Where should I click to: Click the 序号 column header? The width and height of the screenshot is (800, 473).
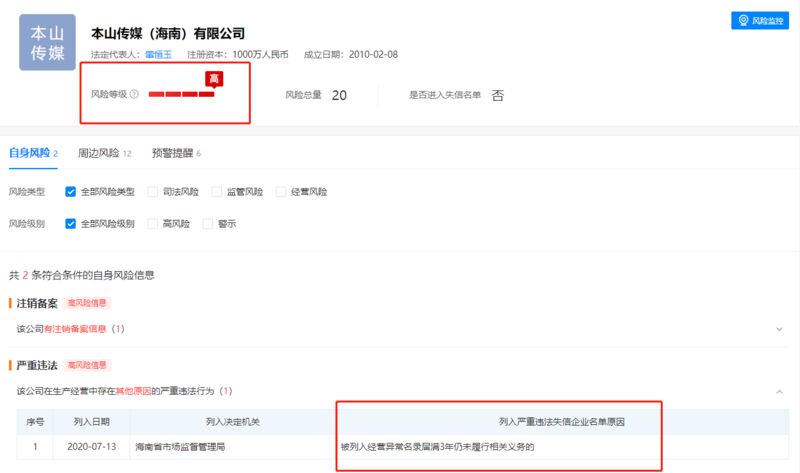[x=35, y=422]
